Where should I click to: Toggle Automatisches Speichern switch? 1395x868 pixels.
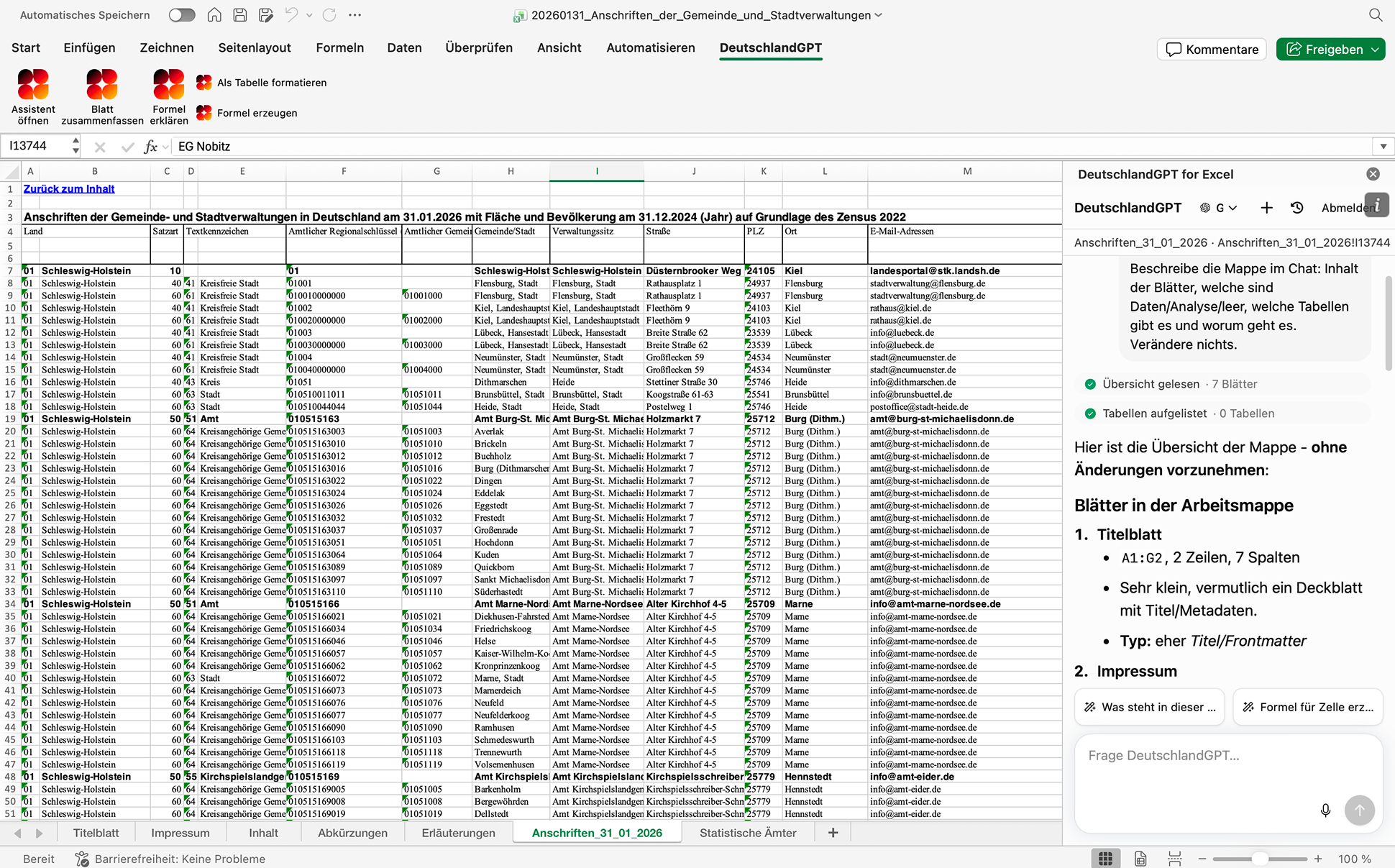182,15
